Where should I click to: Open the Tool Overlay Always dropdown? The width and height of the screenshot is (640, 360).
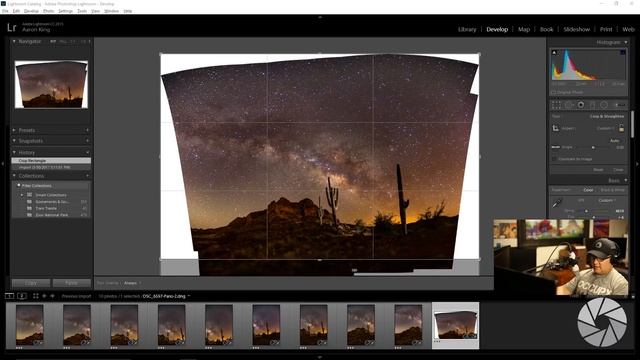tap(132, 283)
